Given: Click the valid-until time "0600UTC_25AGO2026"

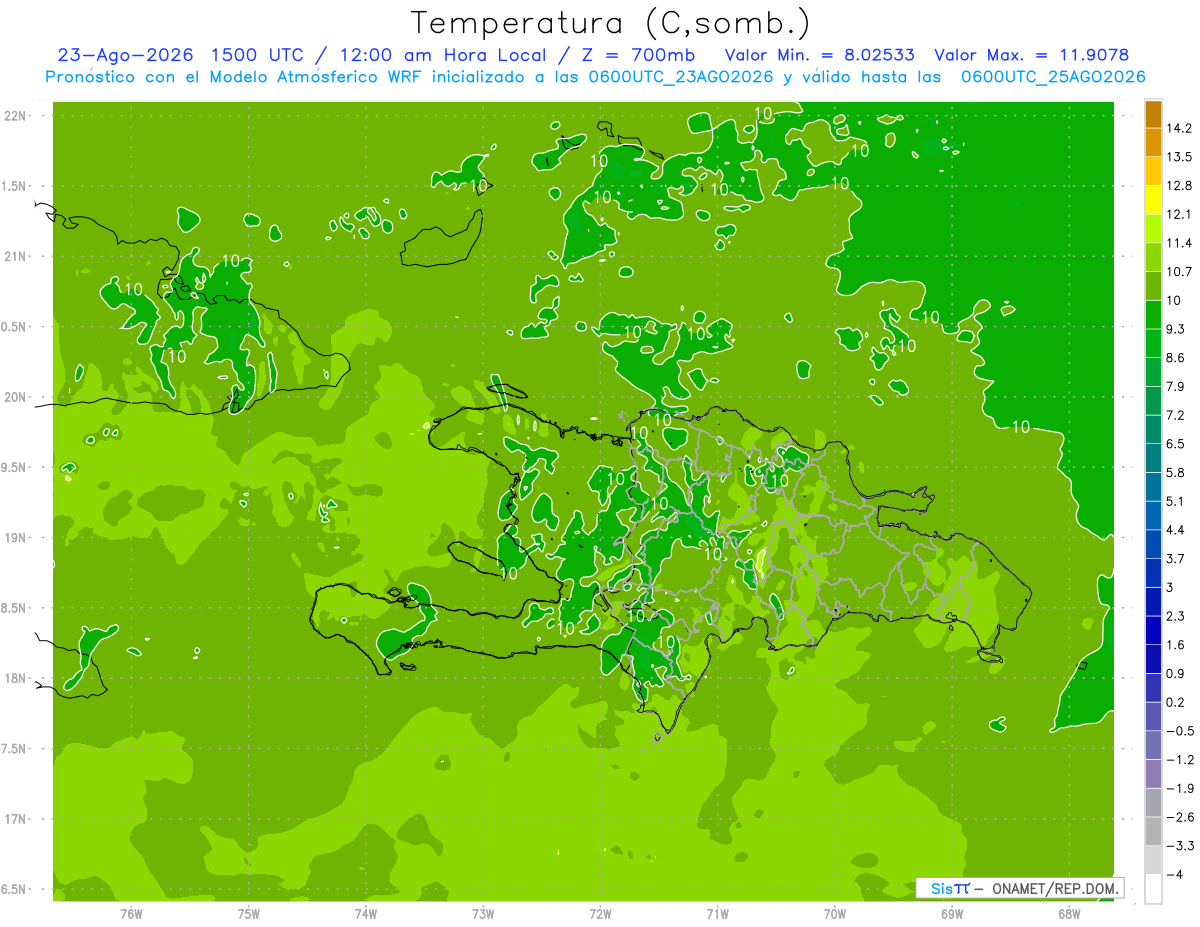Looking at the screenshot, I should (x=1052, y=77).
